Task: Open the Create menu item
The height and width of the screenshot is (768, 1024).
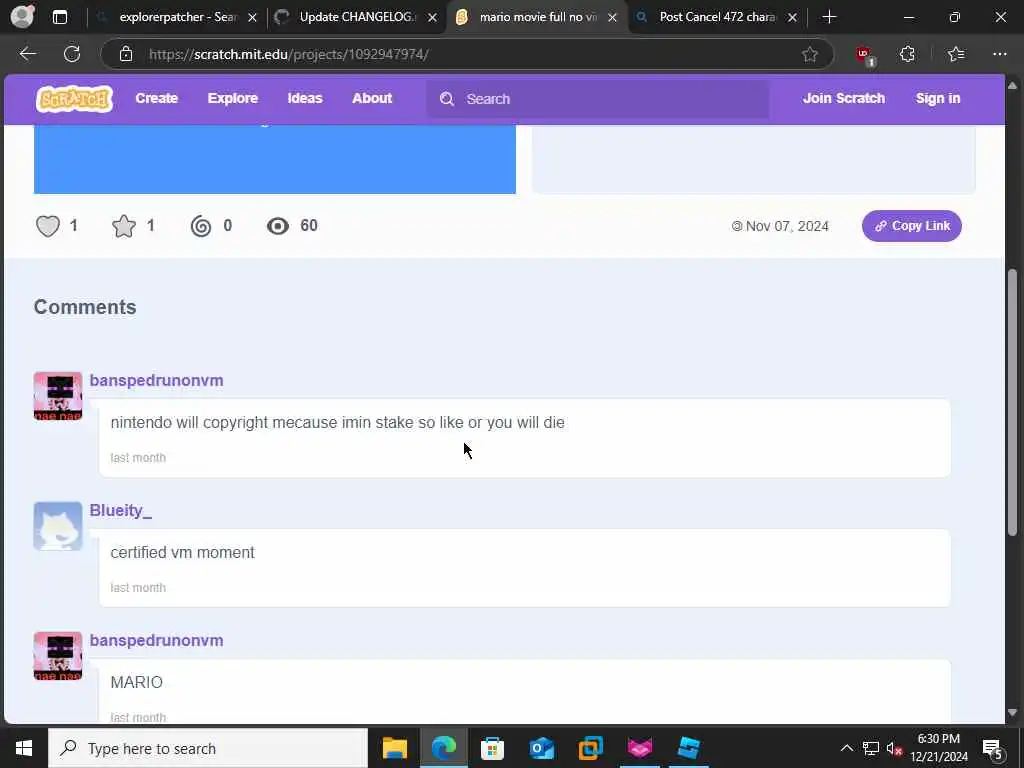Action: [157, 99]
